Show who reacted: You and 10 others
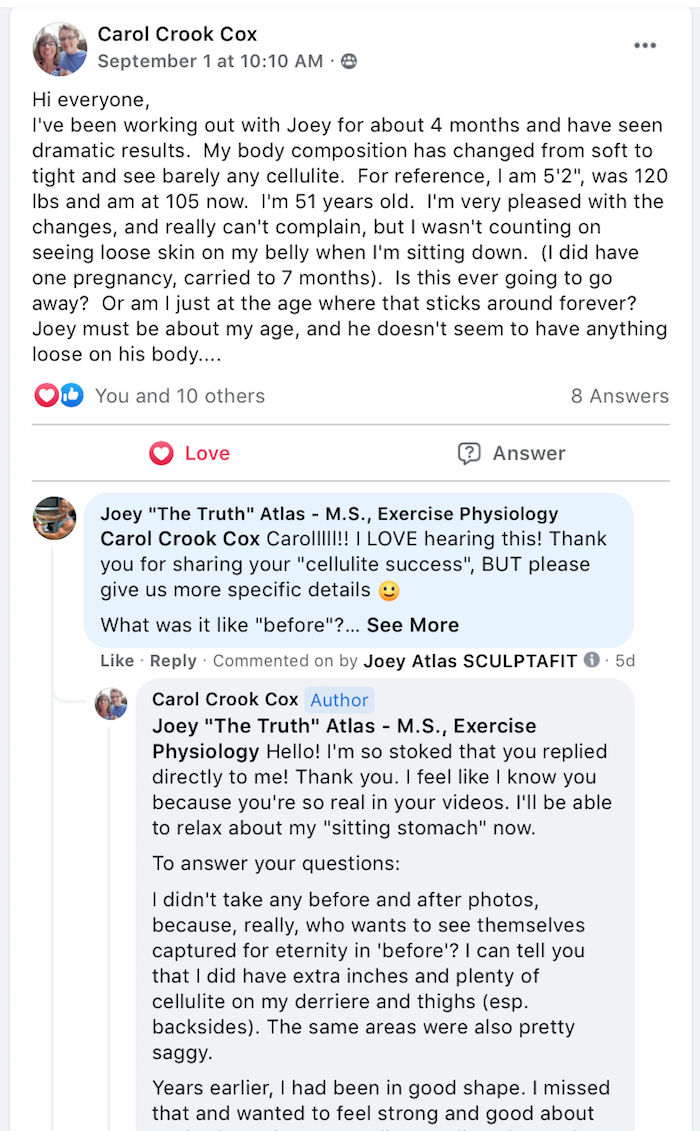 pos(180,396)
